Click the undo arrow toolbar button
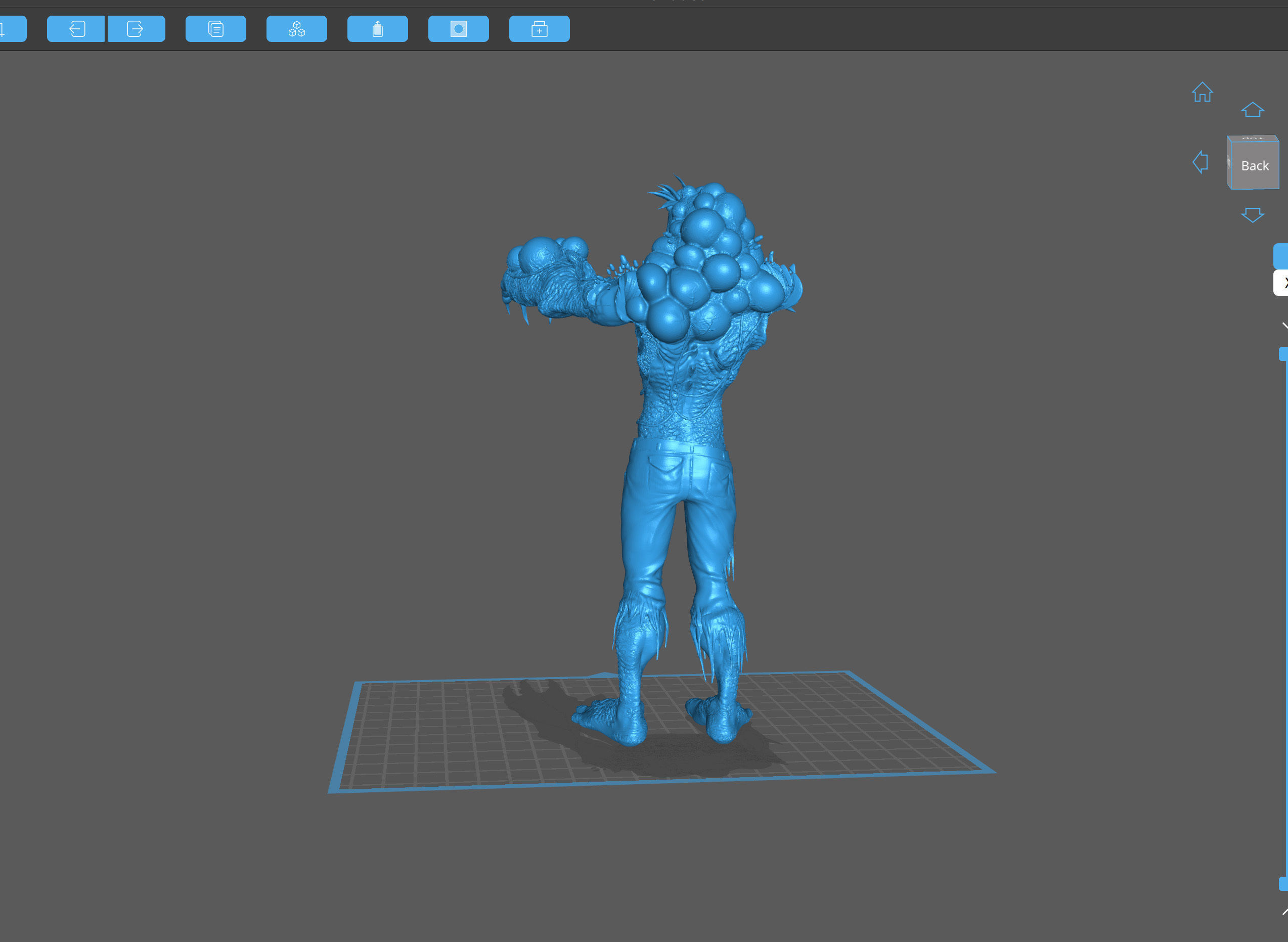 76,29
